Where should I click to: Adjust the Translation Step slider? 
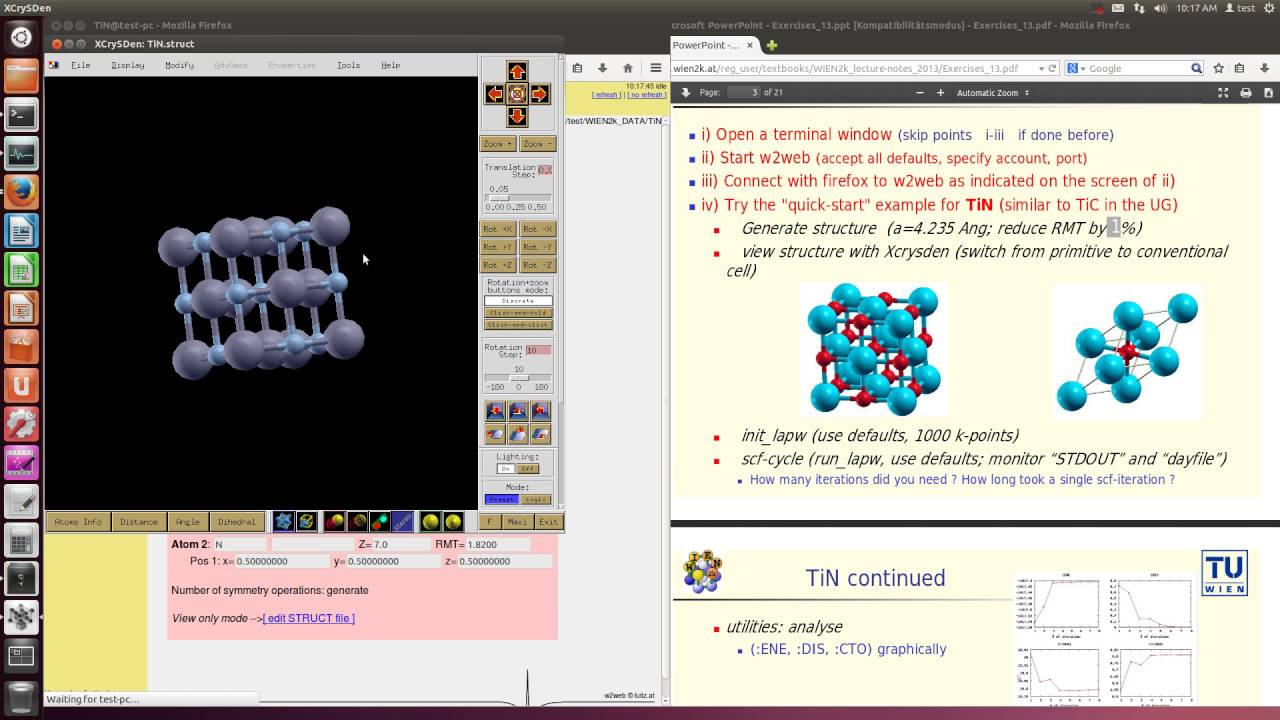[x=517, y=197]
